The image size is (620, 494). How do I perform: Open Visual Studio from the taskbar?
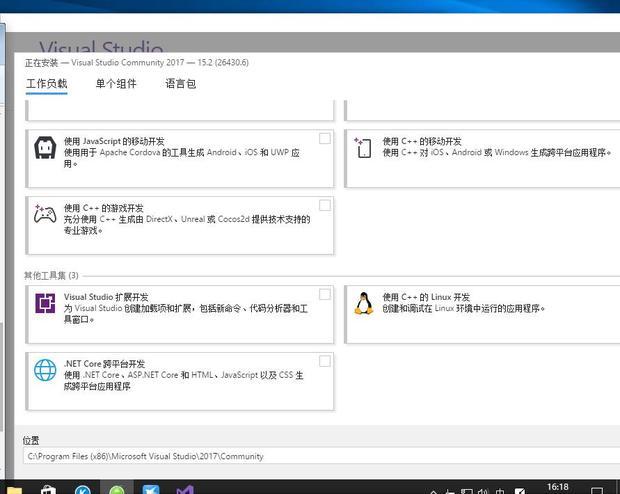pyautogui.click(x=185, y=490)
